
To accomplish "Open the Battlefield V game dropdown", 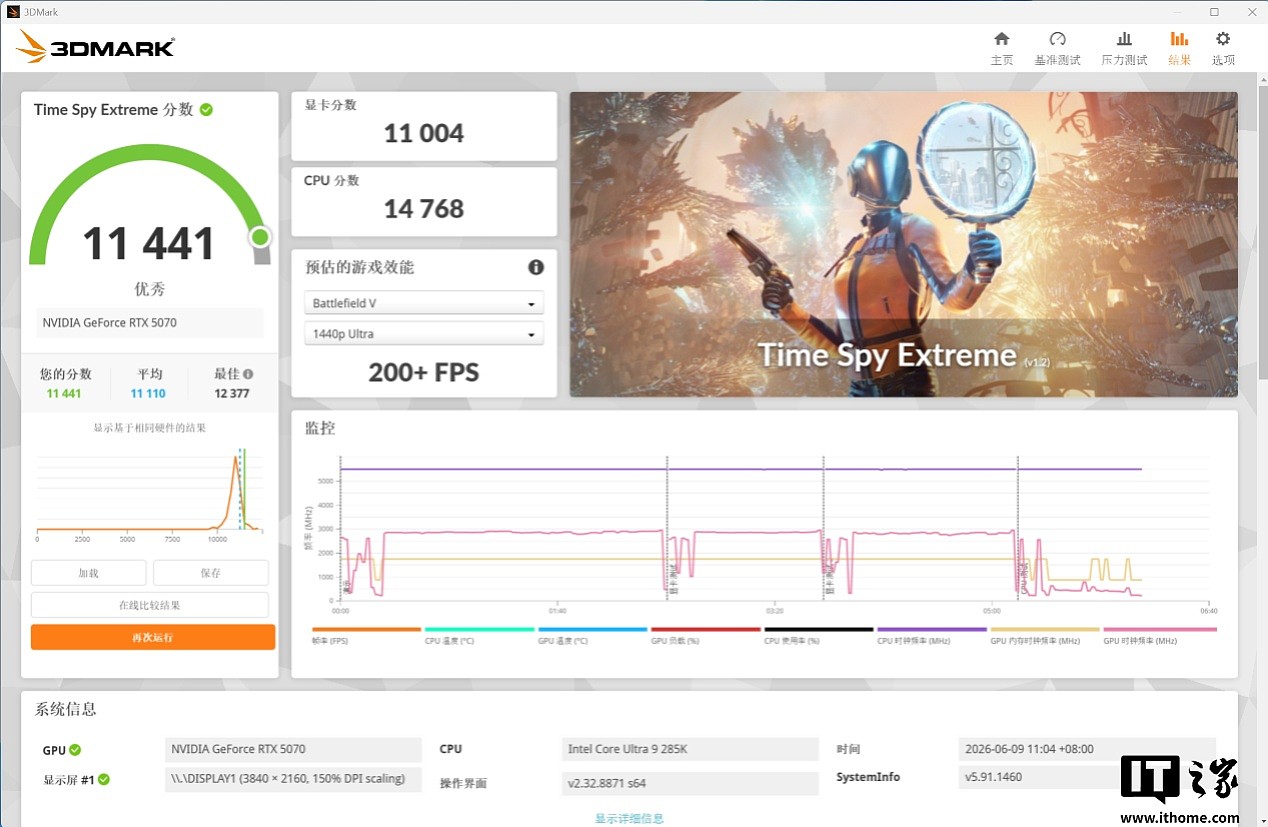I will [424, 303].
